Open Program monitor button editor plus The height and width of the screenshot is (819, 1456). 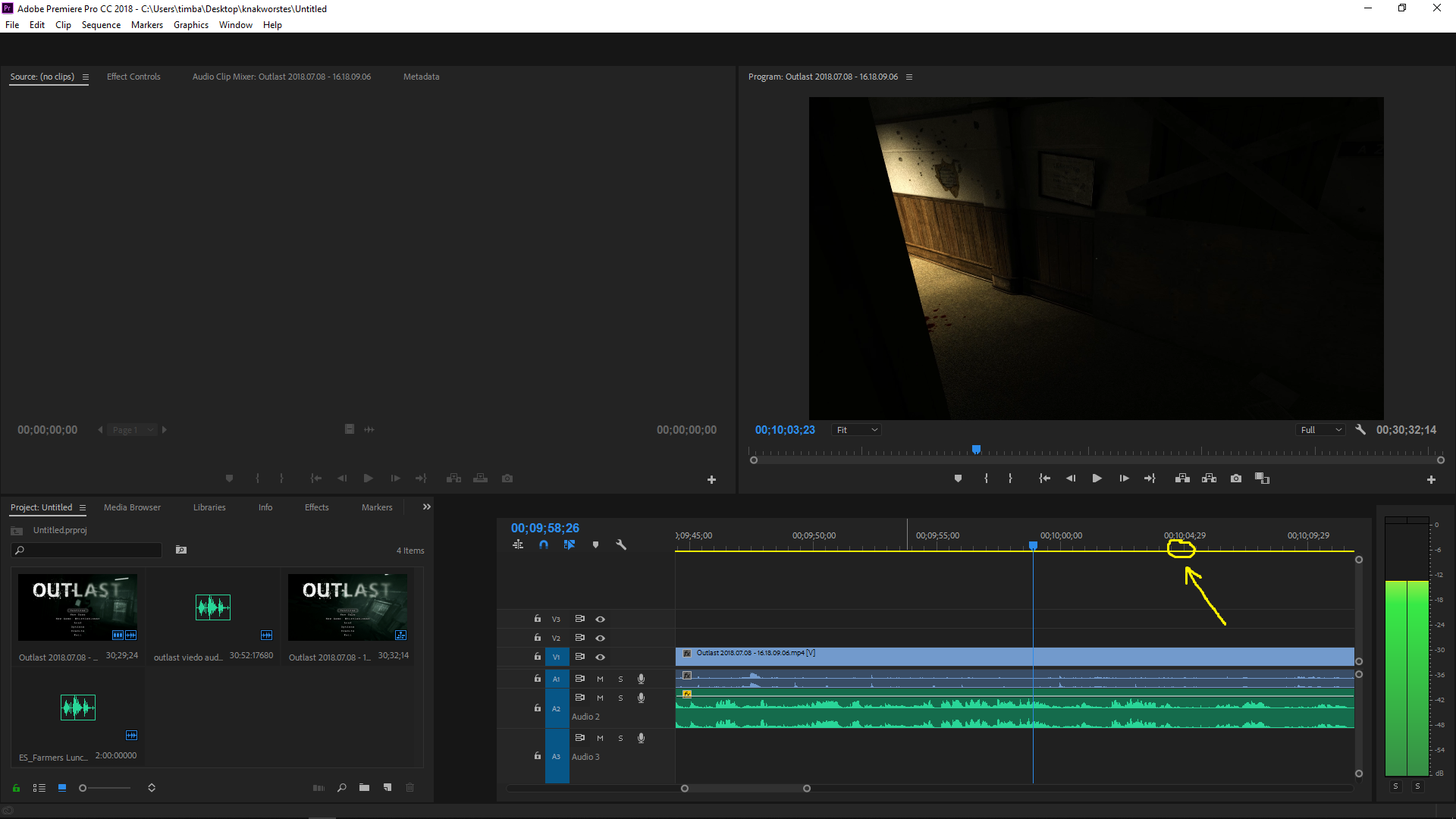pyautogui.click(x=1431, y=479)
